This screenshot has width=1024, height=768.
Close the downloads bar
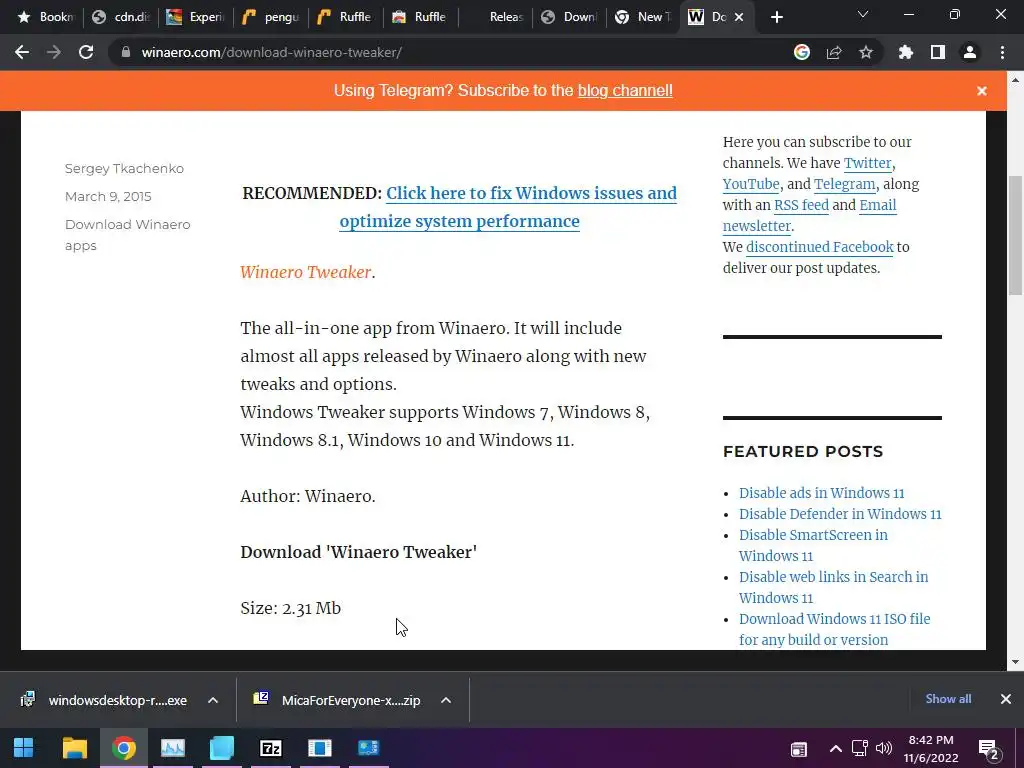tap(1006, 699)
